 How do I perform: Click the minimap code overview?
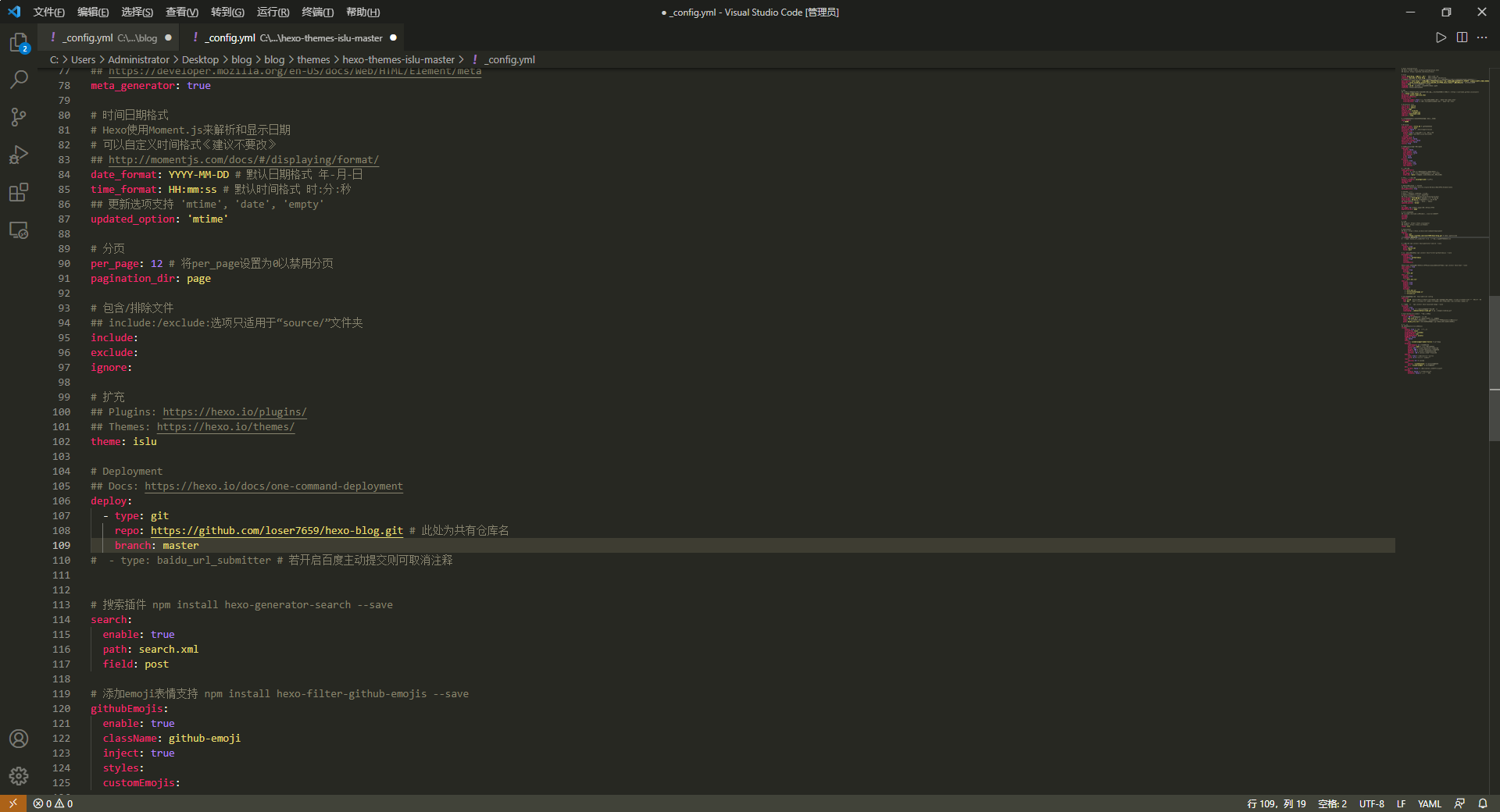(x=1441, y=220)
